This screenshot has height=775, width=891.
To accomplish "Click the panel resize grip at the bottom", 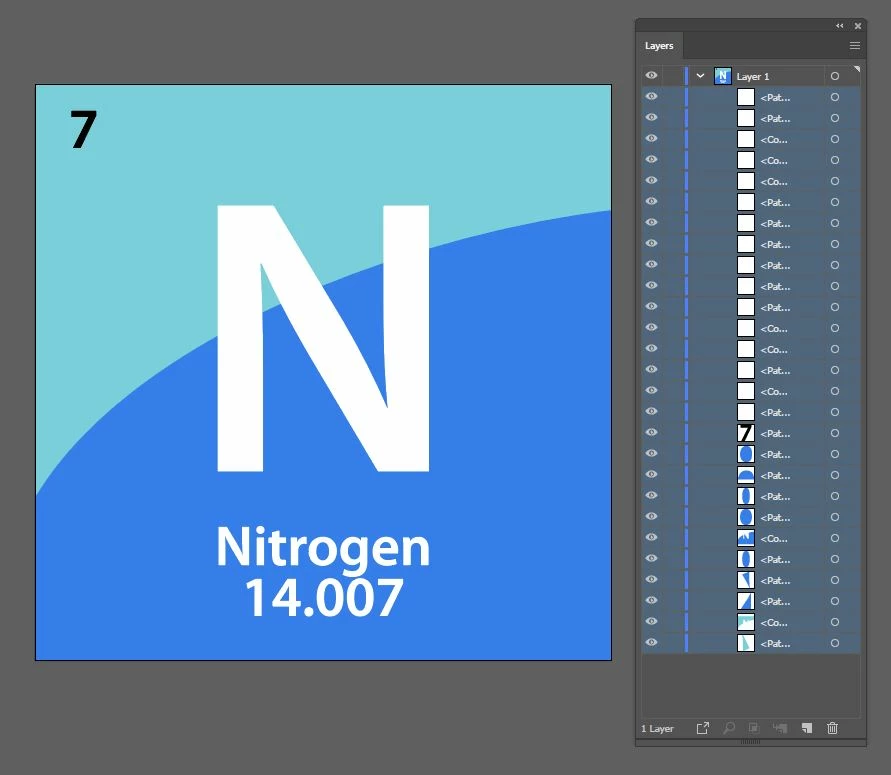I will click(751, 742).
